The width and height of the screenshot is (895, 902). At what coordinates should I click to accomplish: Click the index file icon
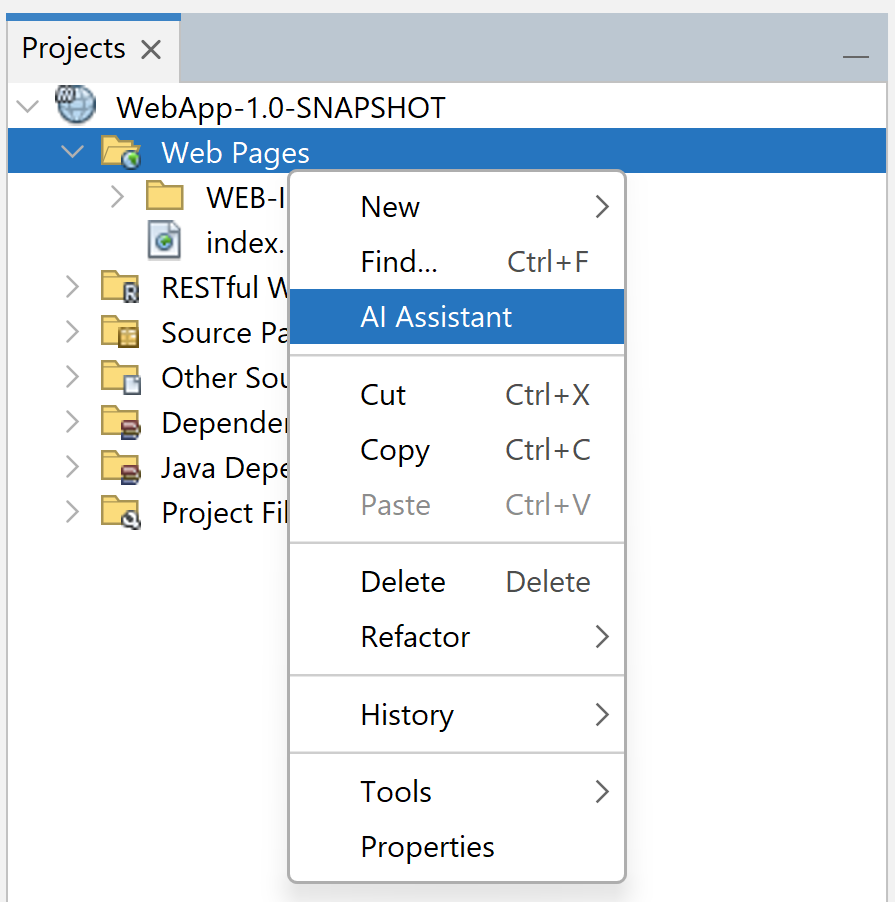pos(164,241)
